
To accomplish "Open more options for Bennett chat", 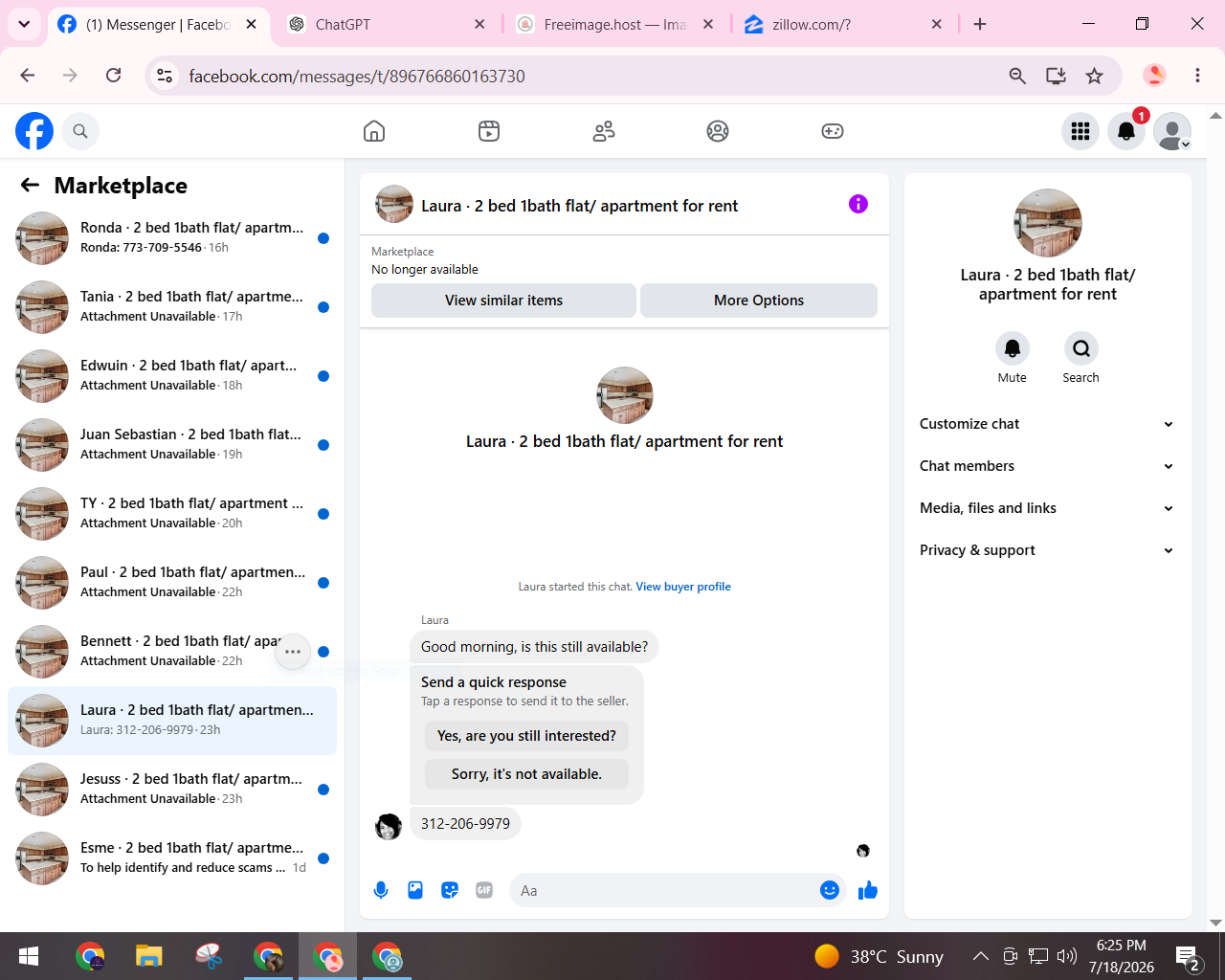I will 293,652.
